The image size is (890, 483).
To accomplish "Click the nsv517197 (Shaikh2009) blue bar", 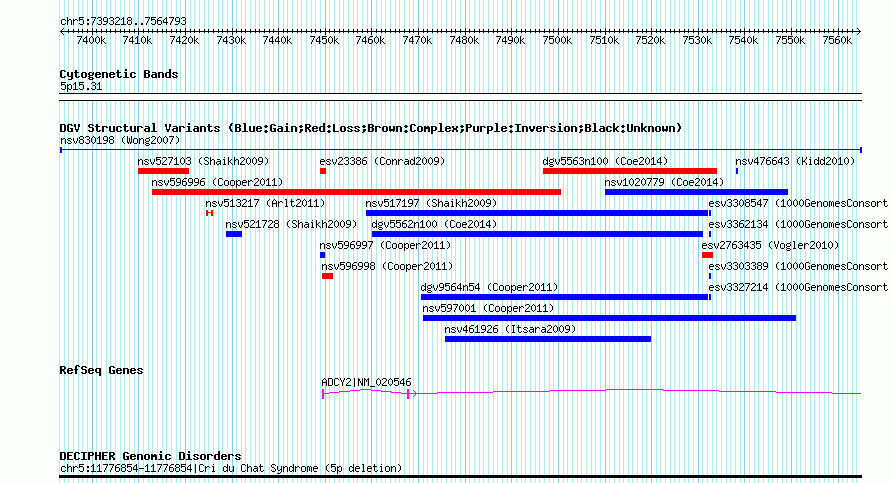I will (x=537, y=213).
